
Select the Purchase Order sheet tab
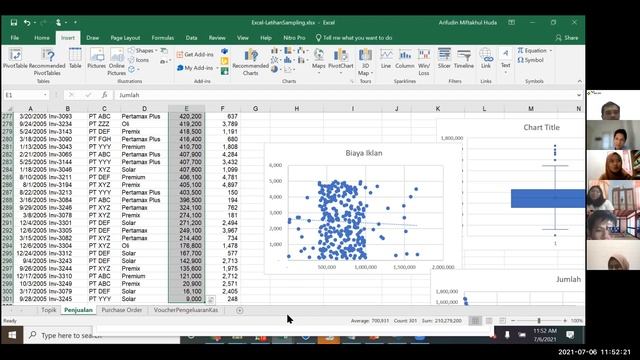(x=122, y=310)
